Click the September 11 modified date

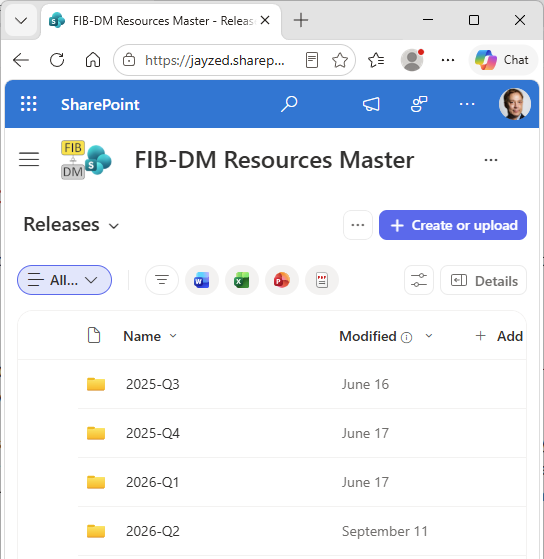pos(385,531)
